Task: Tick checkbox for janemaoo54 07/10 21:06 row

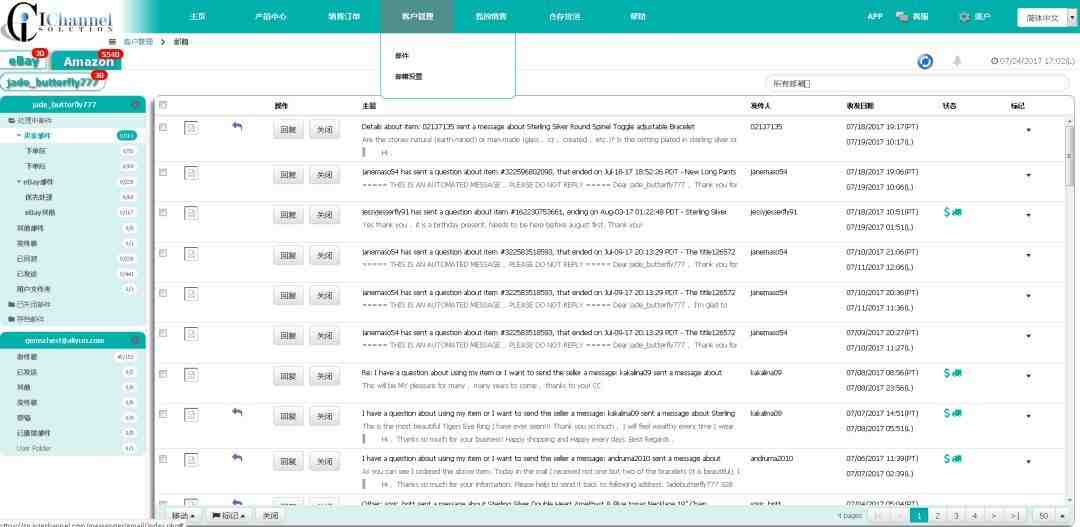Action: [163, 253]
